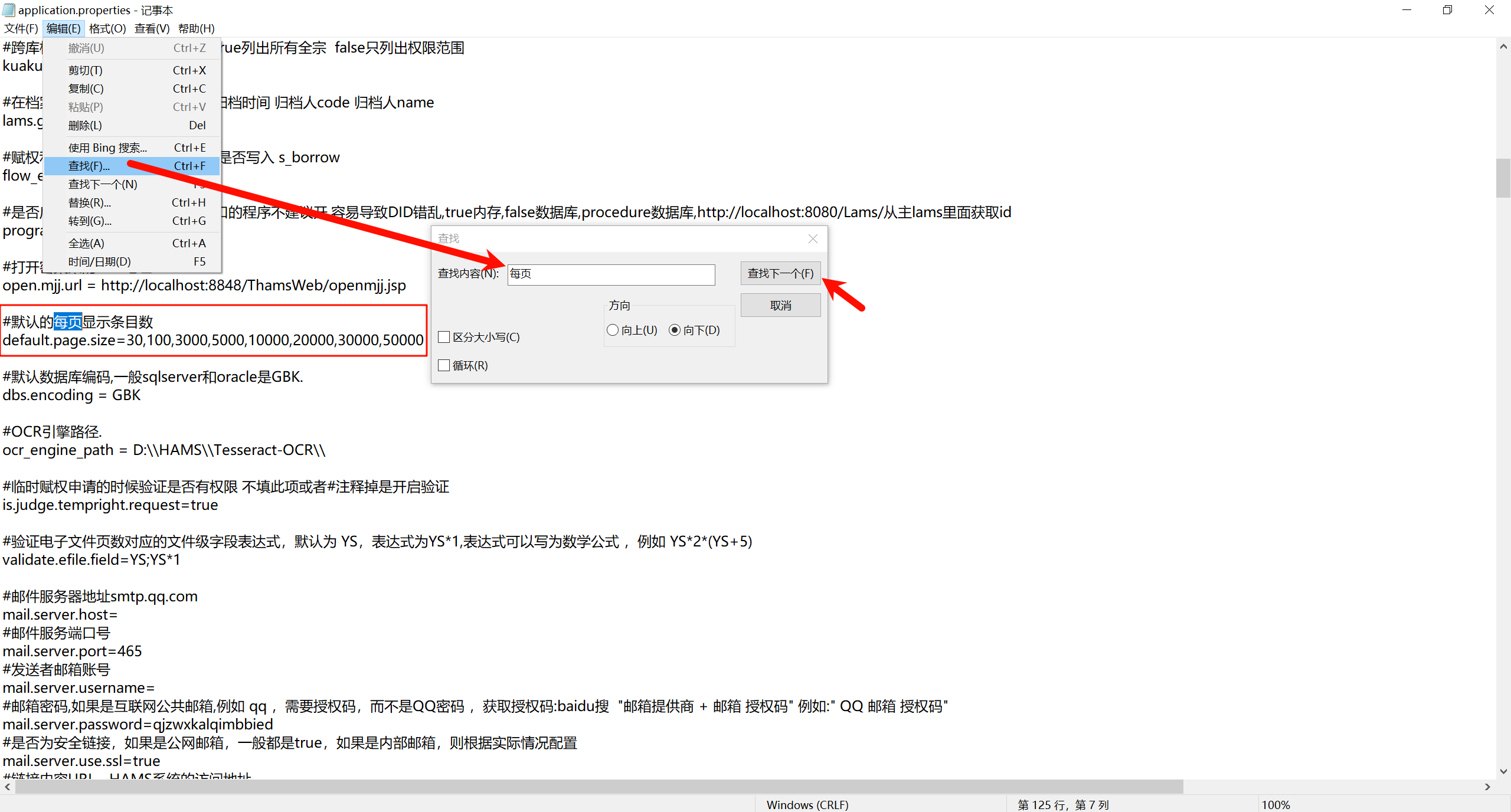Choose 替换 from the Edit menu
The height and width of the screenshot is (812, 1511).
click(90, 202)
